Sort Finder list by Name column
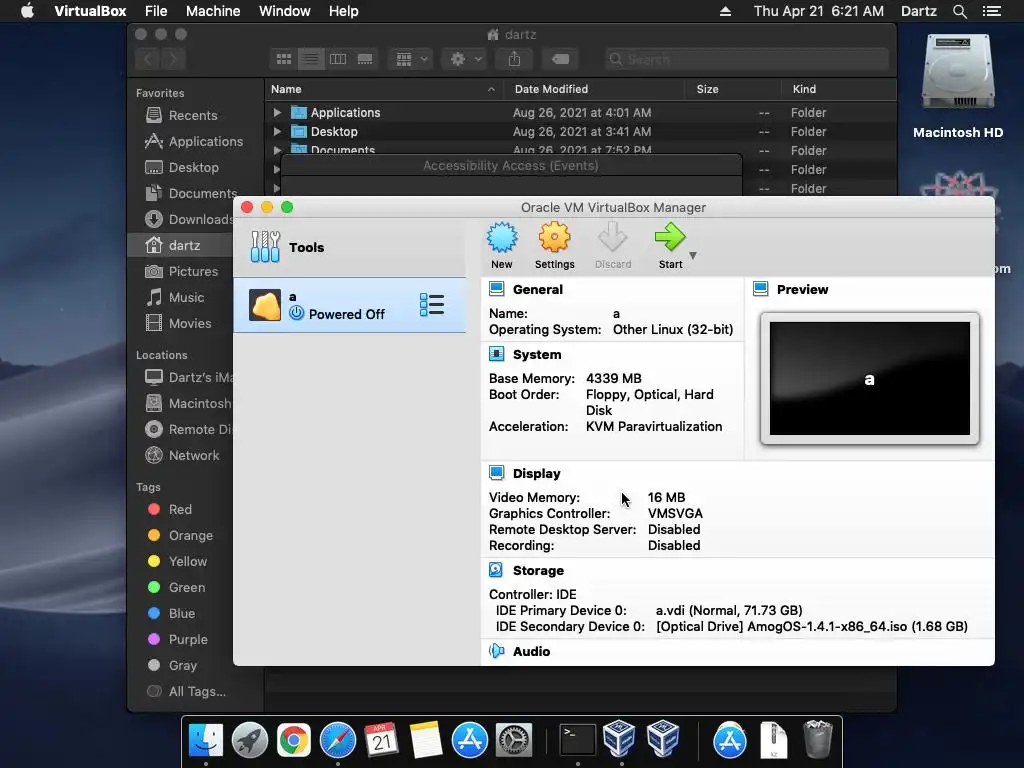 (x=383, y=89)
